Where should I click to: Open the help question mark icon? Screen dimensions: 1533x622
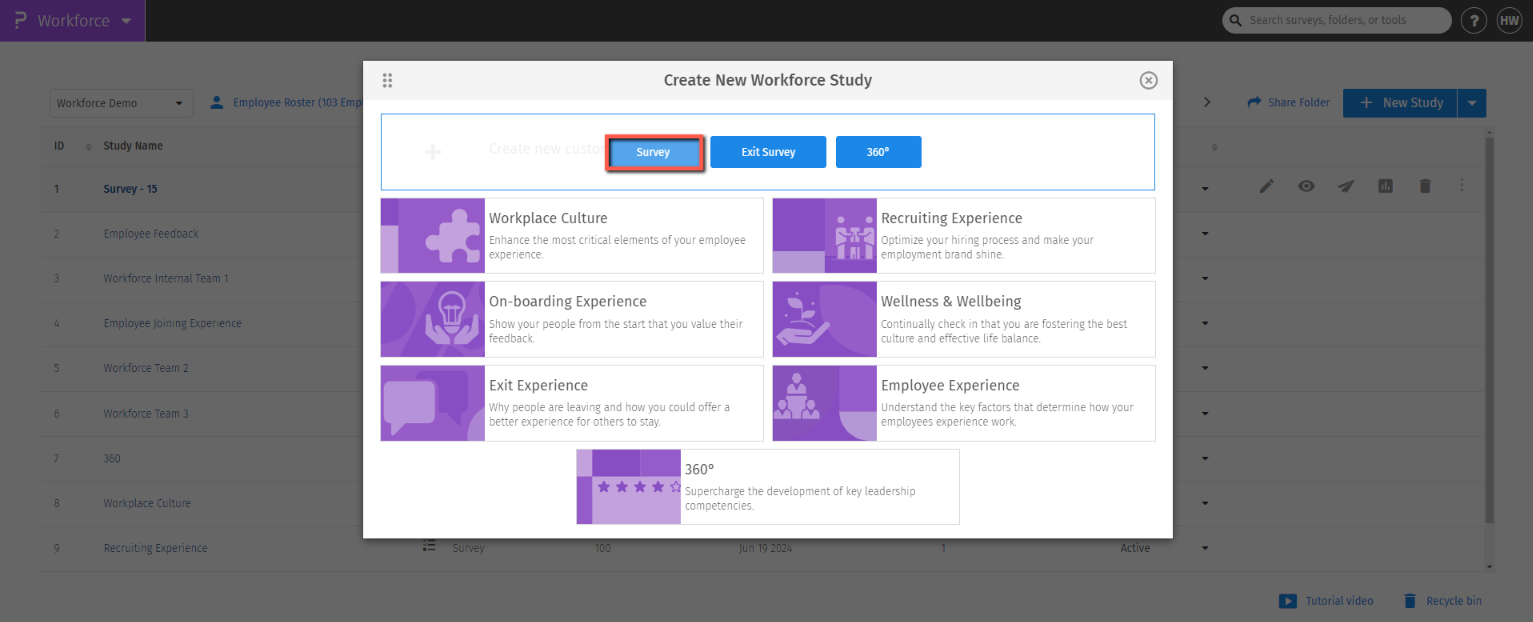tap(1473, 20)
